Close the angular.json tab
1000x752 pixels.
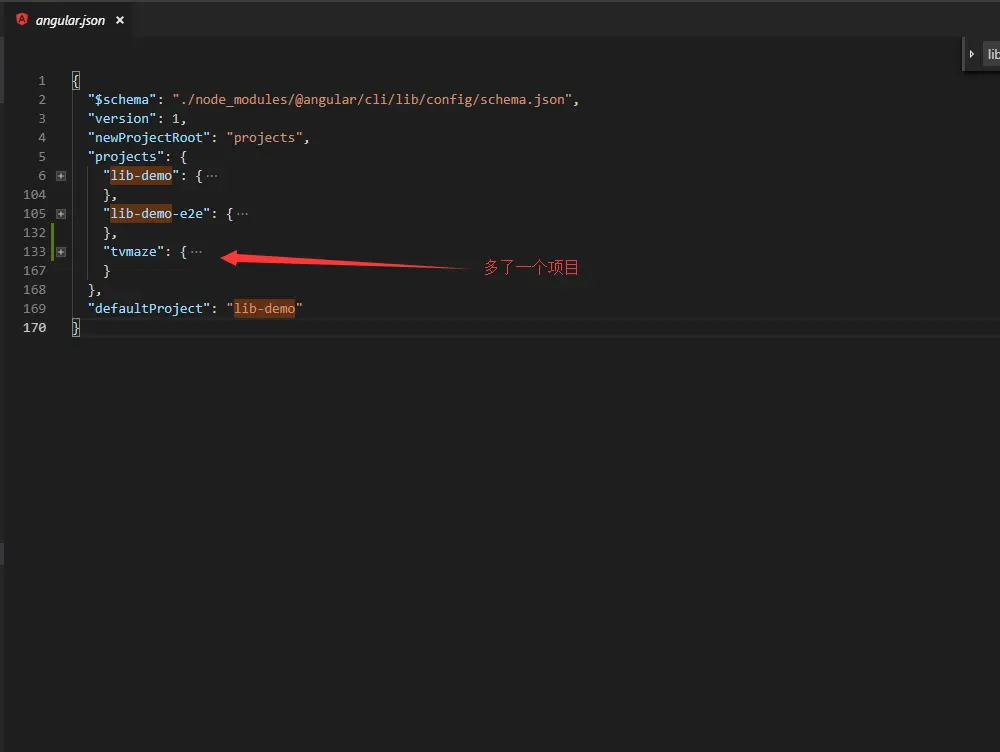[x=120, y=20]
